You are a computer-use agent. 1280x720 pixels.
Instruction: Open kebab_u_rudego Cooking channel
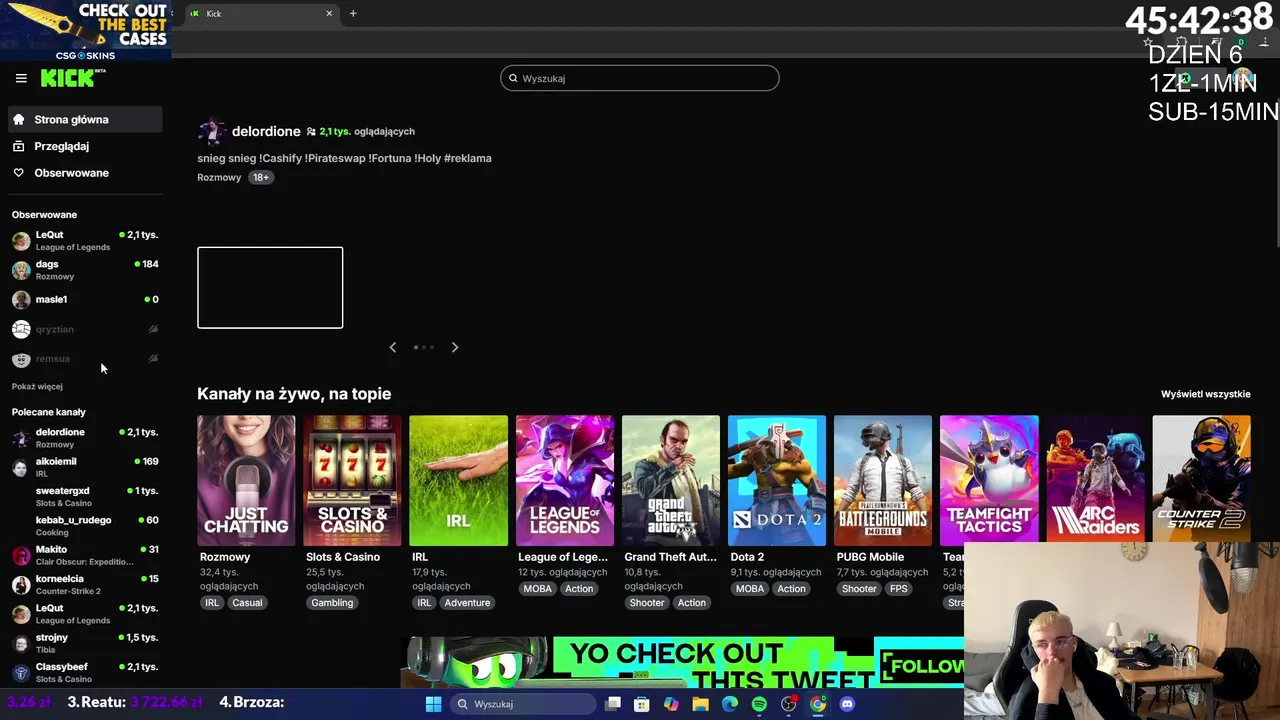click(x=85, y=525)
